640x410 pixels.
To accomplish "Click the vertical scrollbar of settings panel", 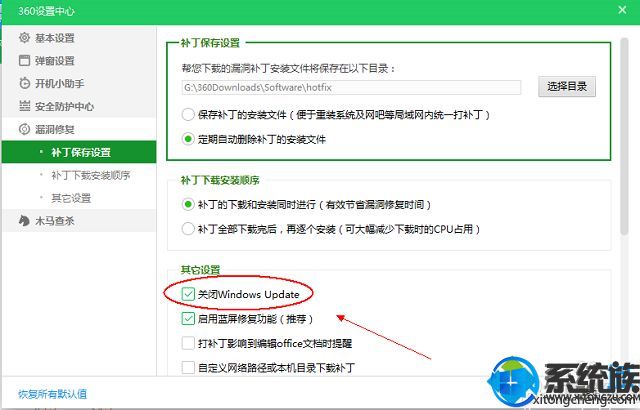I will click(x=624, y=137).
